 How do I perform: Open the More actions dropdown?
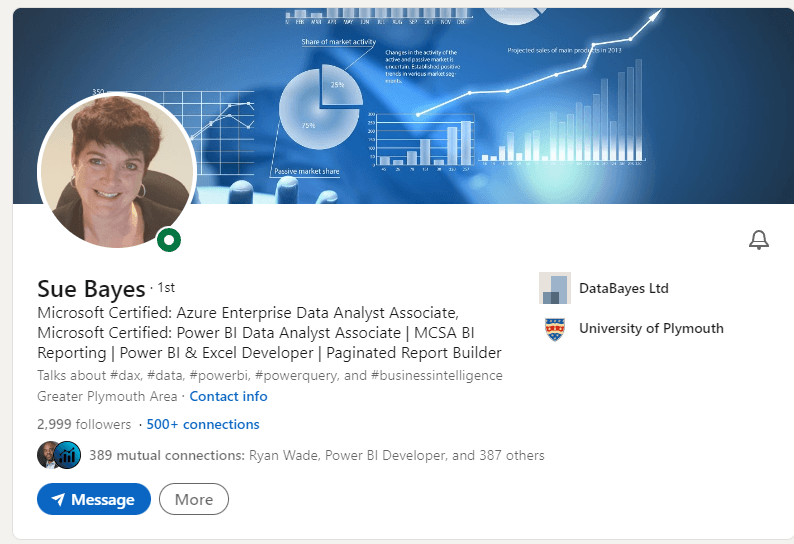pyautogui.click(x=194, y=499)
